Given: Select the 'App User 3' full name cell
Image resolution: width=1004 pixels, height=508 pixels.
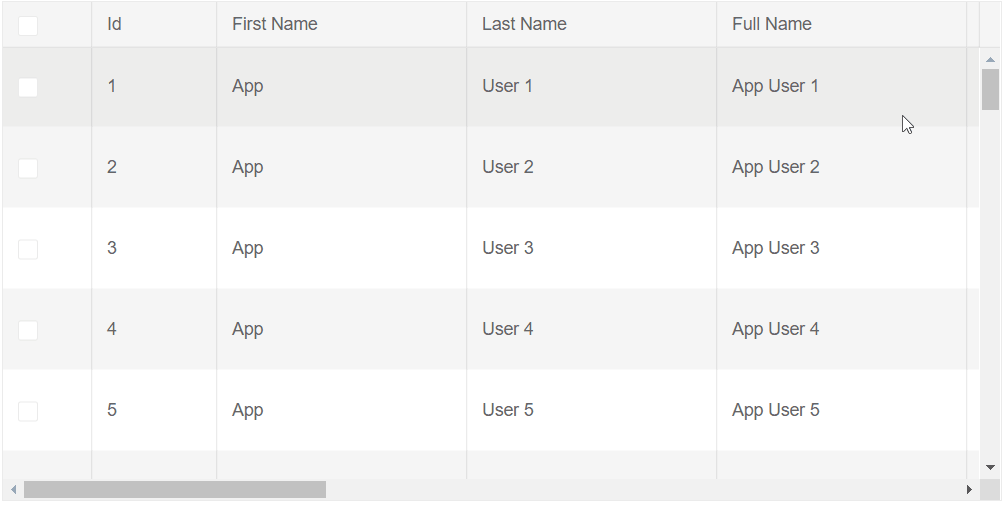Looking at the screenshot, I should coord(776,248).
